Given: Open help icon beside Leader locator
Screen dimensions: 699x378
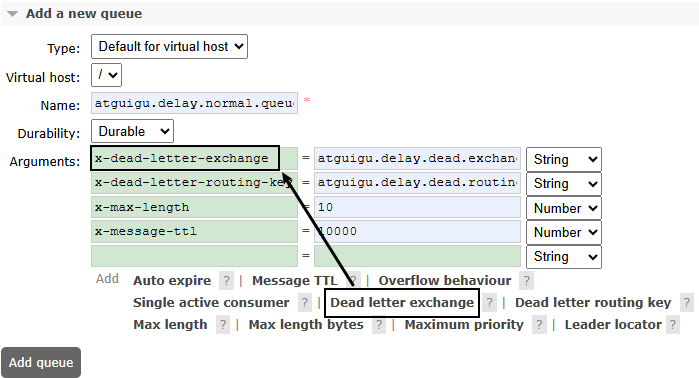Looking at the screenshot, I should pyautogui.click(x=673, y=325).
